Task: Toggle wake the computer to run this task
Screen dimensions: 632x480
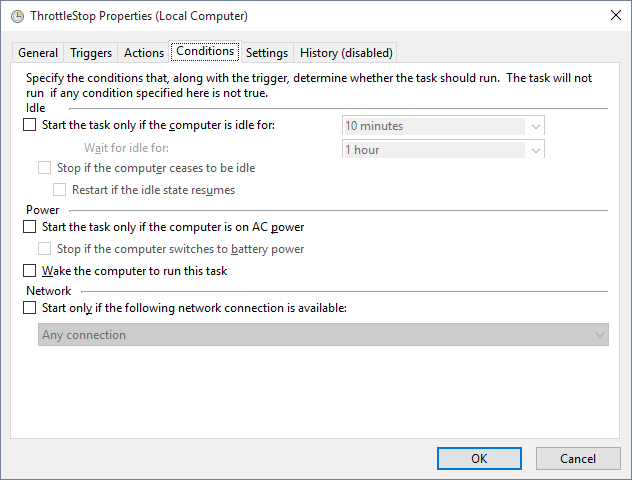Action: tap(29, 271)
